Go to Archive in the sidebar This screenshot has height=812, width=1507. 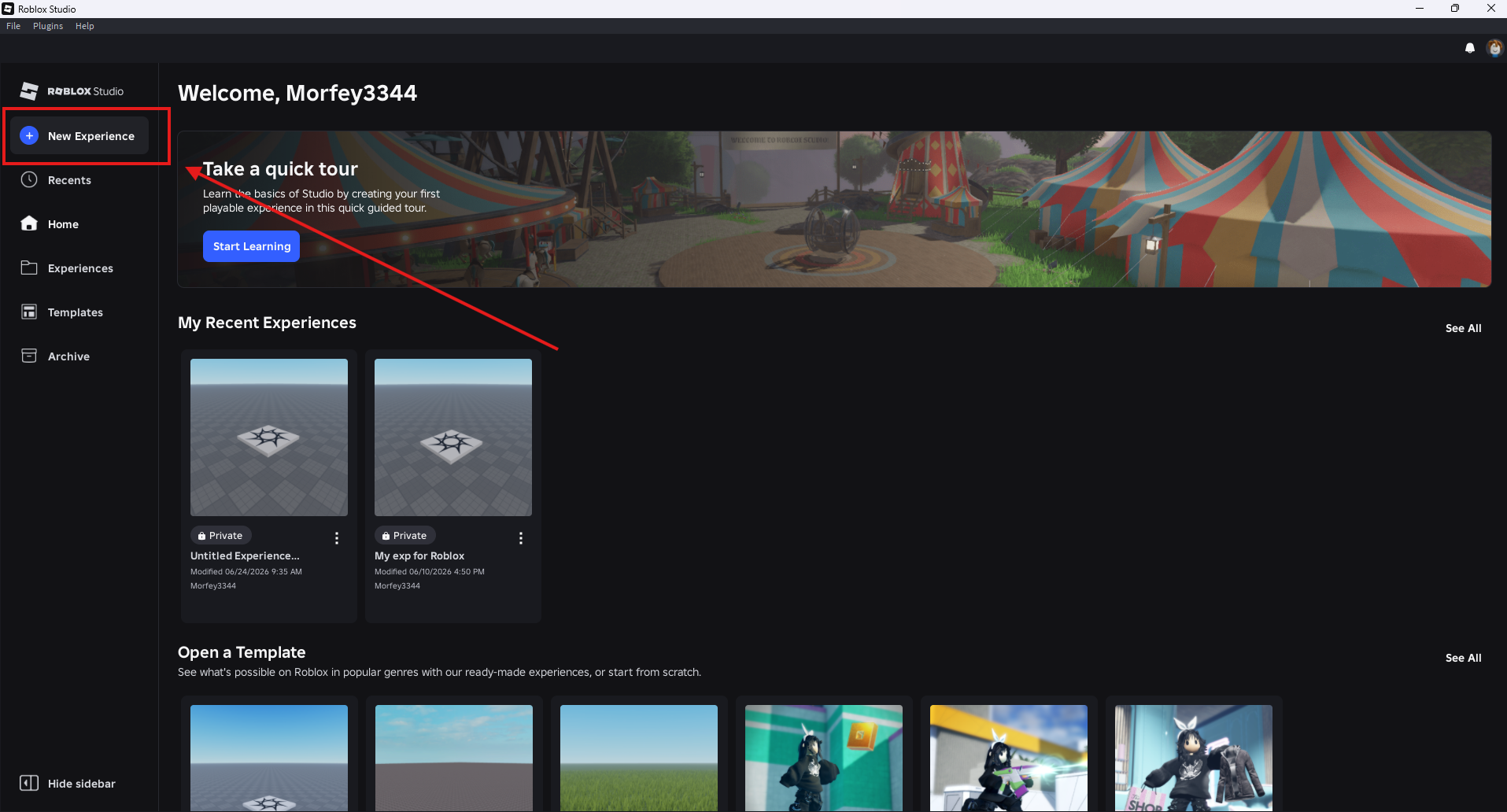[x=68, y=356]
